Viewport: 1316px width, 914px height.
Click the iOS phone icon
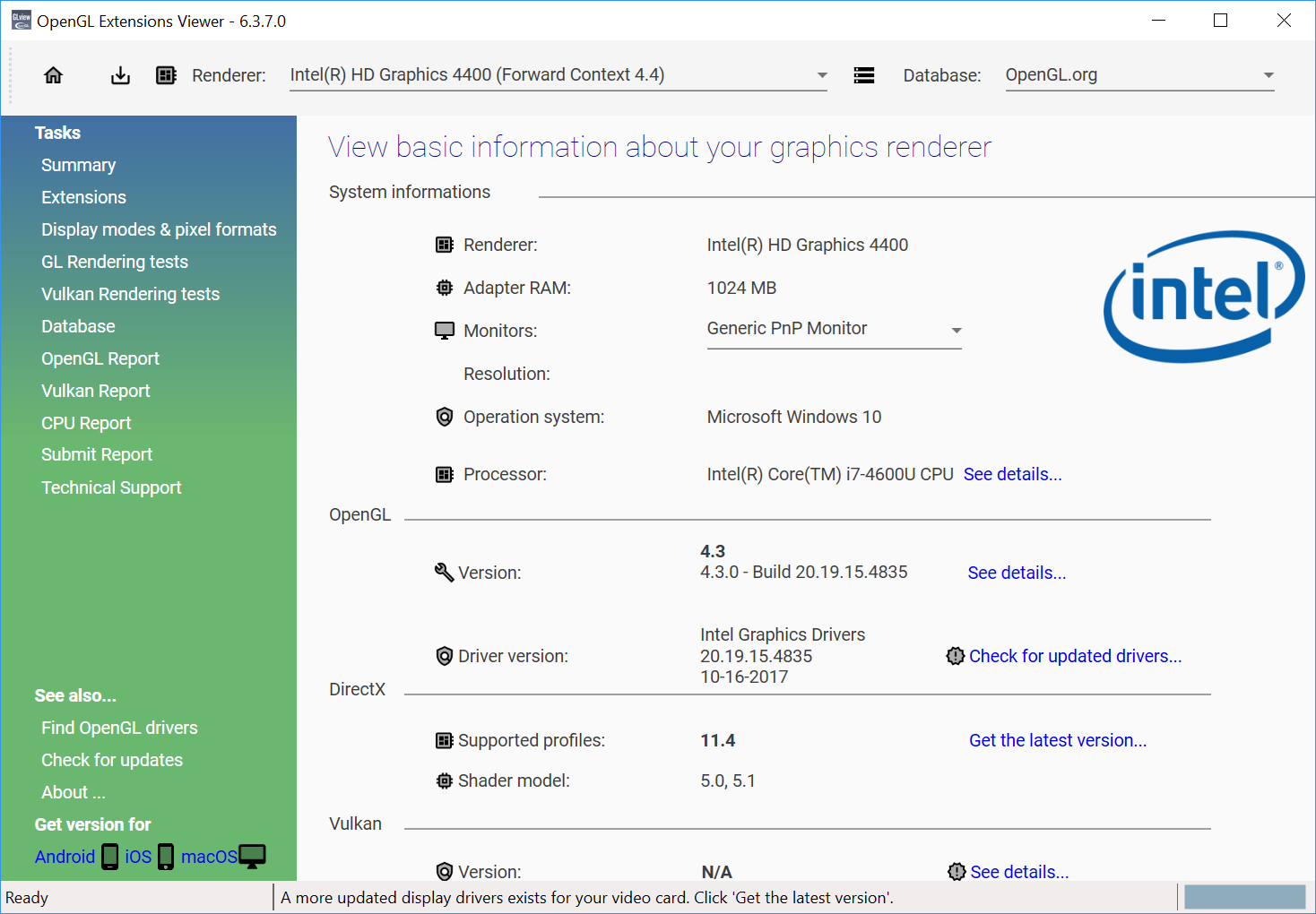166,857
